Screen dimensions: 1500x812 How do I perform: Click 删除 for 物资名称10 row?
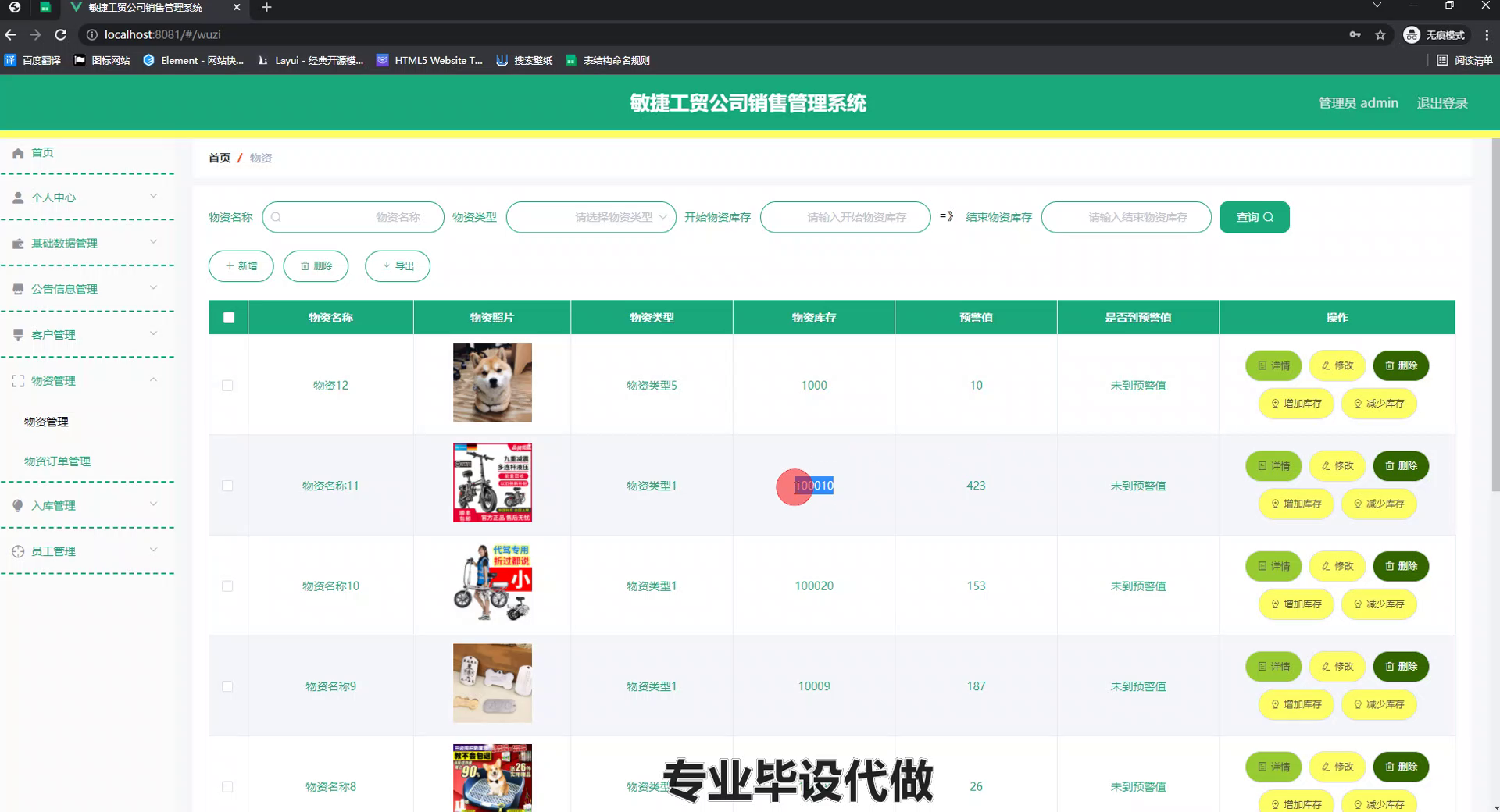pos(1401,567)
